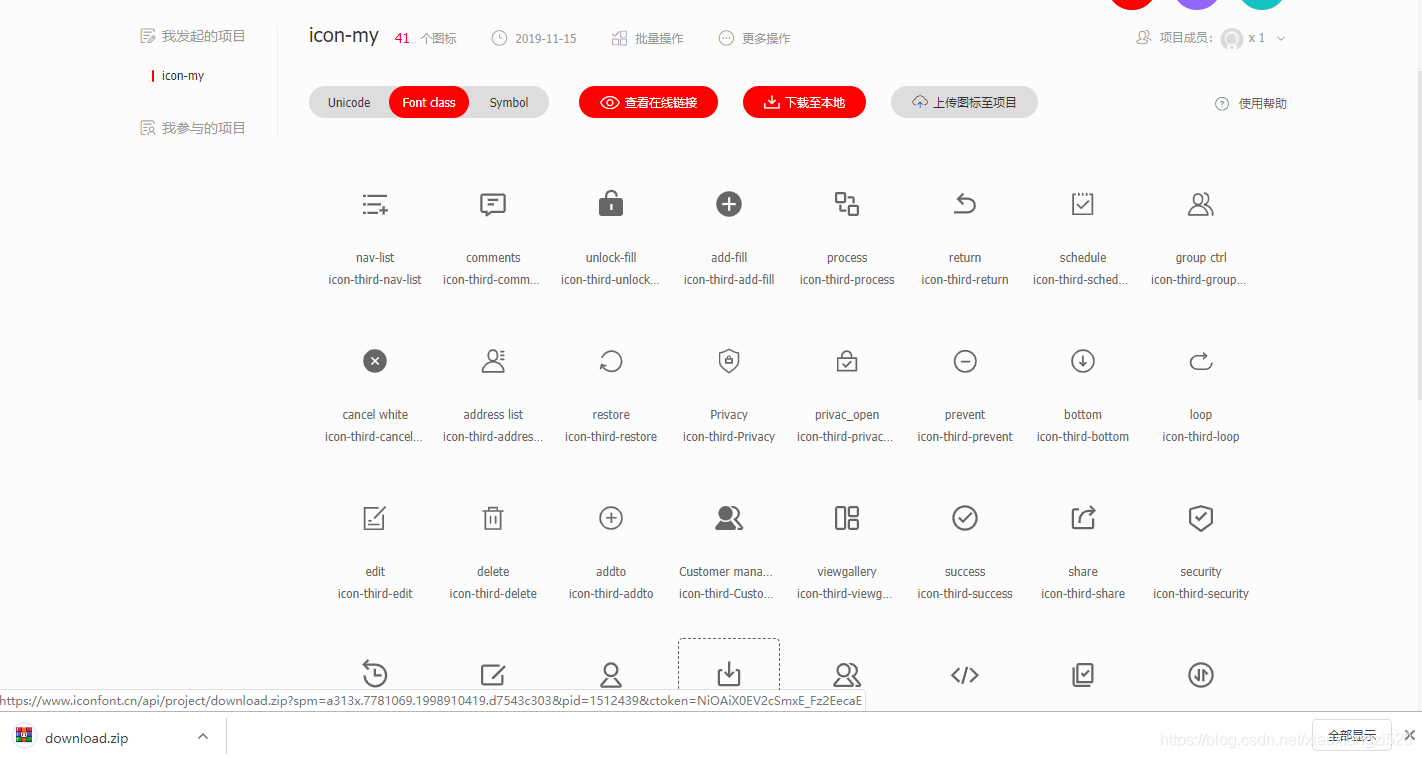Image resolution: width=1422 pixels, height=758 pixels.
Task: Select icon-my project in sidebar
Action: click(183, 76)
